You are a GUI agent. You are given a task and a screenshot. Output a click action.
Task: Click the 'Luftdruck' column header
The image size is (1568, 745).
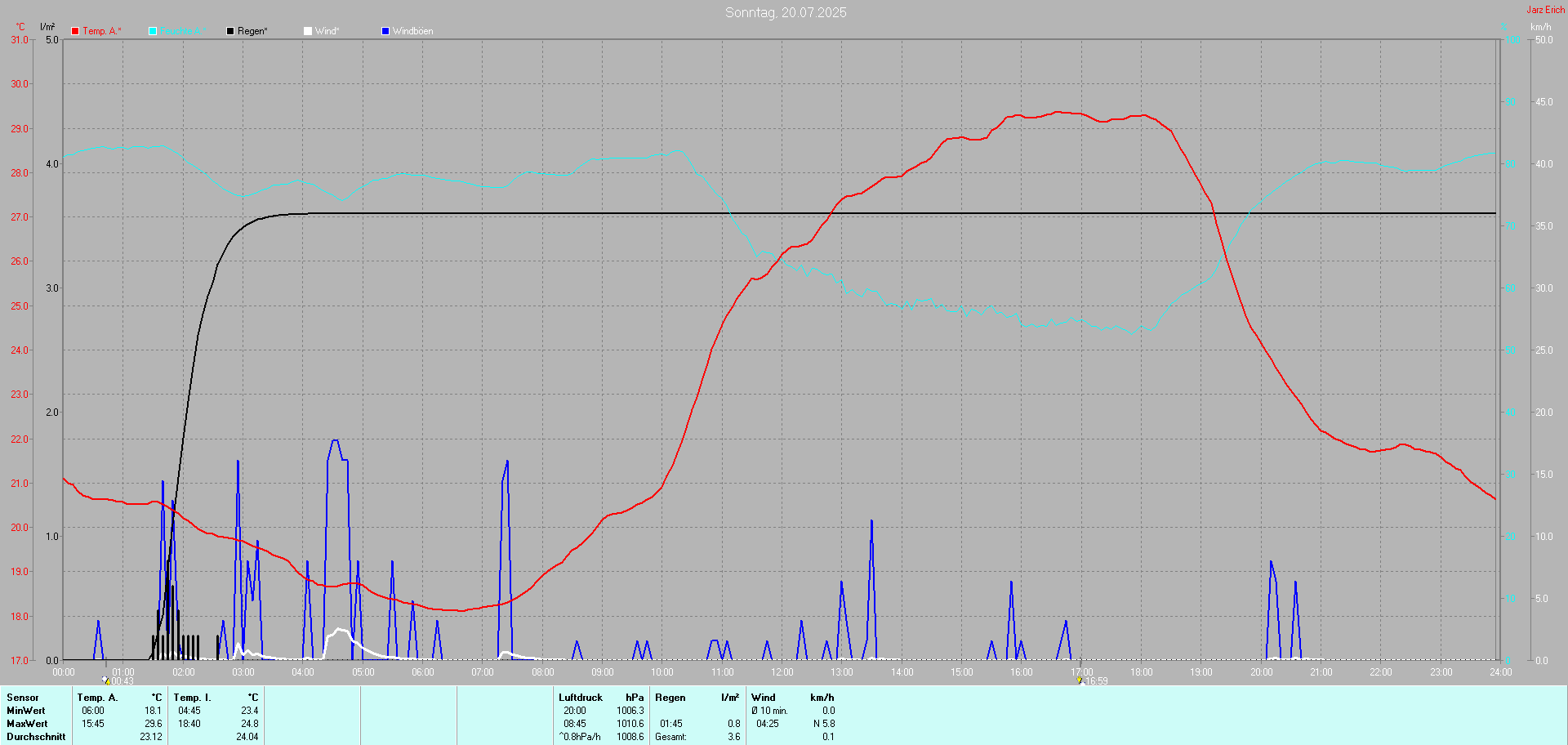point(581,698)
